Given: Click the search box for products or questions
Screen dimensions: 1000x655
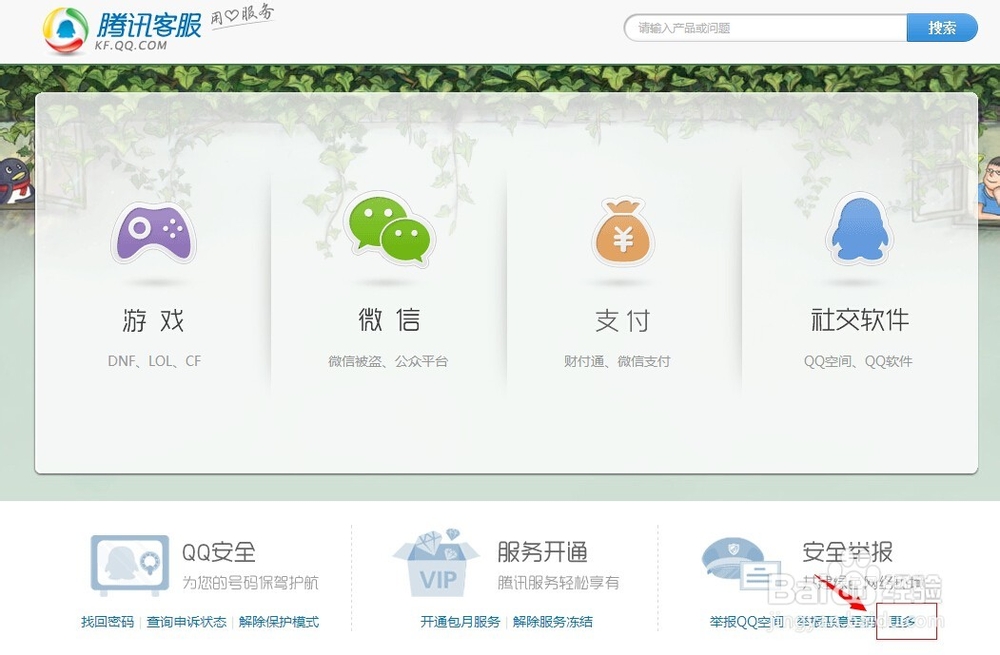Looking at the screenshot, I should click(765, 28).
